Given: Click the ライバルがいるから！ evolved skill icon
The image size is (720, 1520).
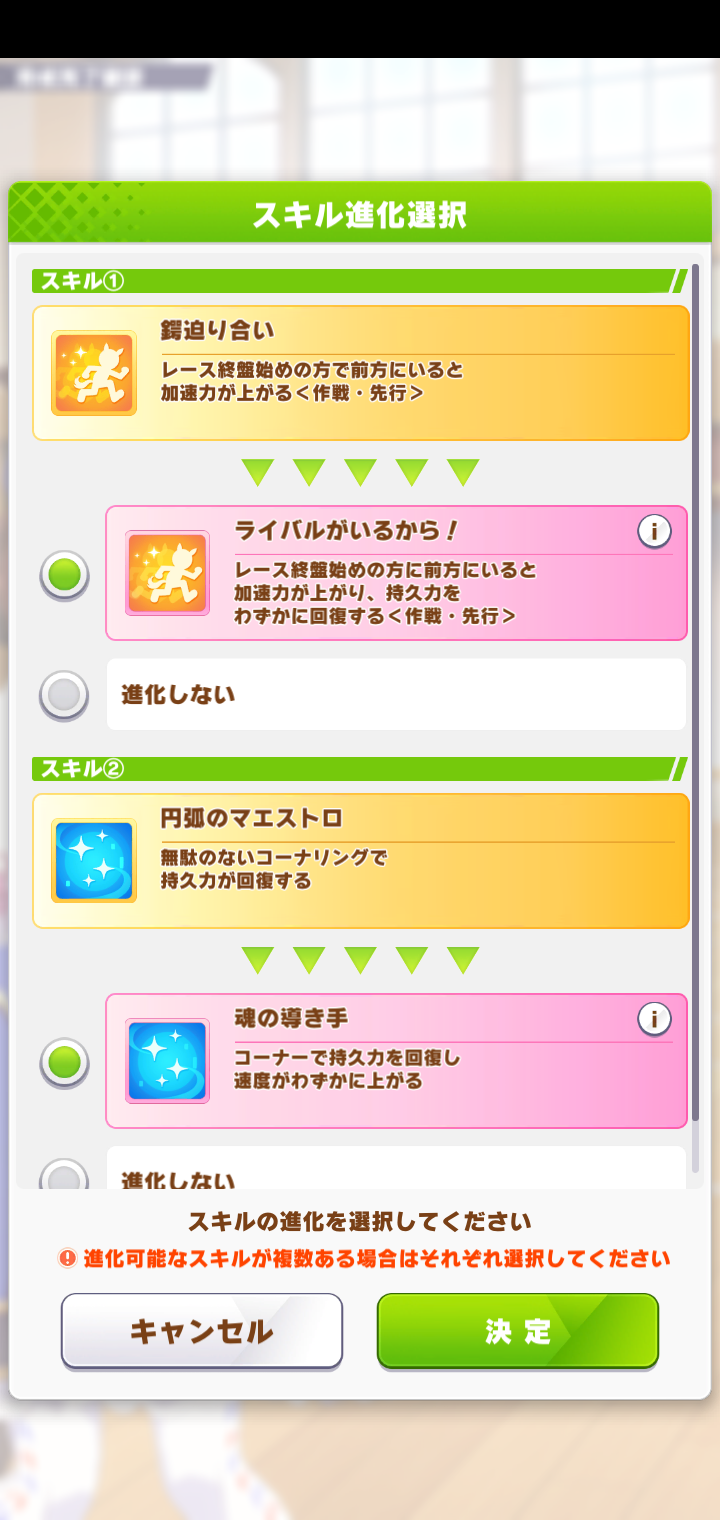Looking at the screenshot, I should [x=167, y=573].
